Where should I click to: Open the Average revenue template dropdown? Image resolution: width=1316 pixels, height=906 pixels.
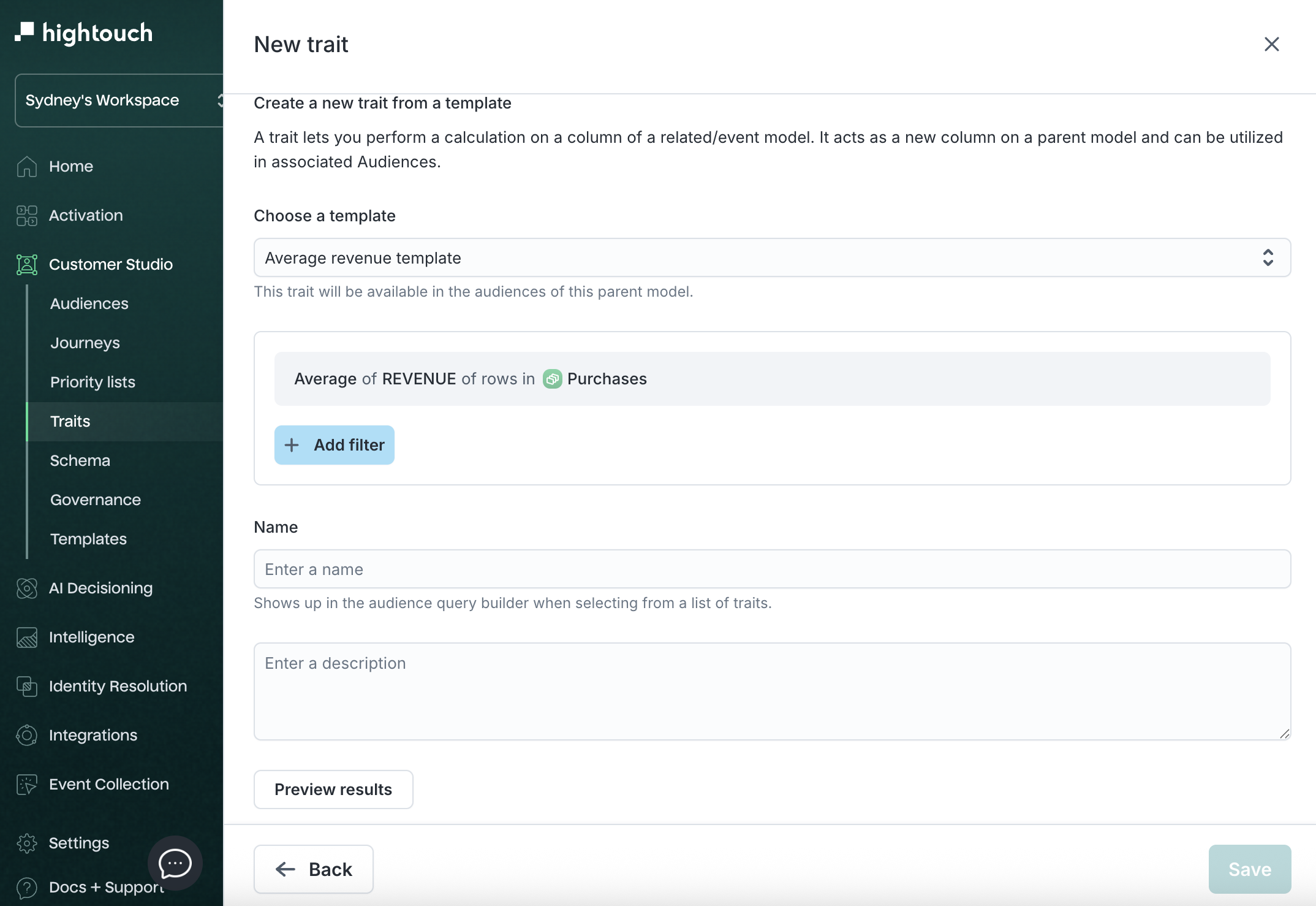tap(772, 257)
